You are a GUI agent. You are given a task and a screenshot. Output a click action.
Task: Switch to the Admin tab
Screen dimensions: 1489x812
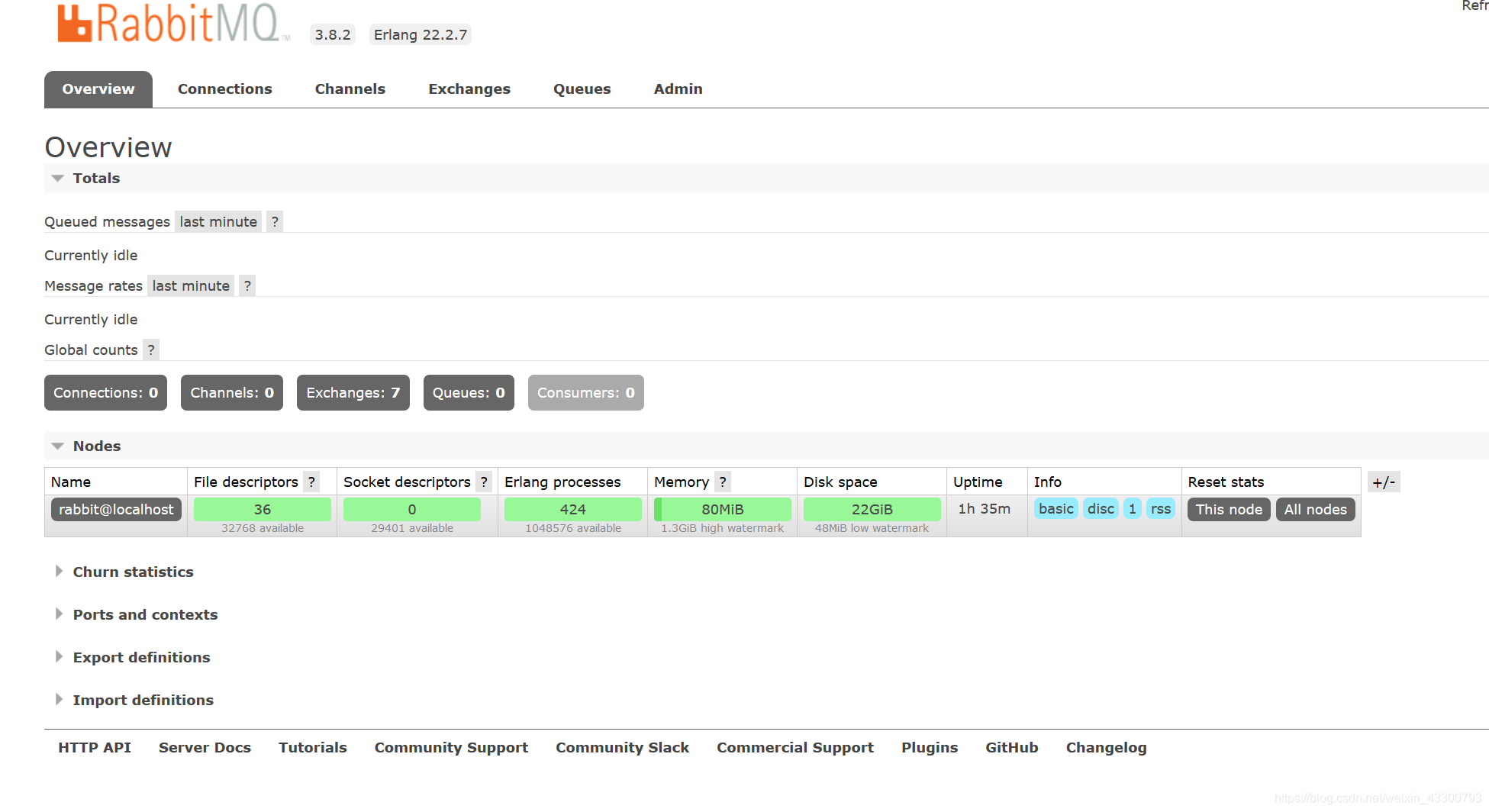[x=678, y=89]
